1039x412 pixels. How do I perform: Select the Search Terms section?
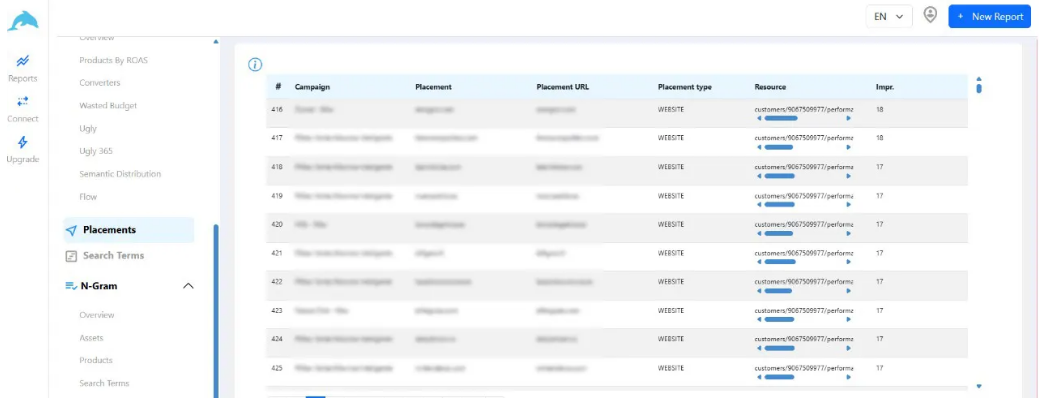(113, 256)
